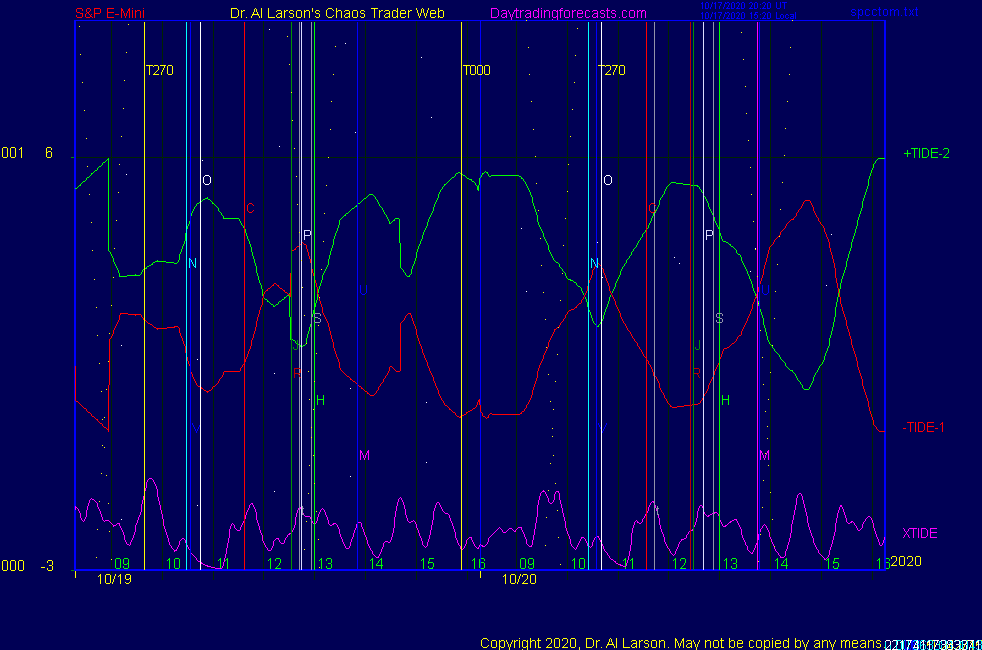
Task: Click the T270 marker above 10/20 session
Action: click(612, 71)
